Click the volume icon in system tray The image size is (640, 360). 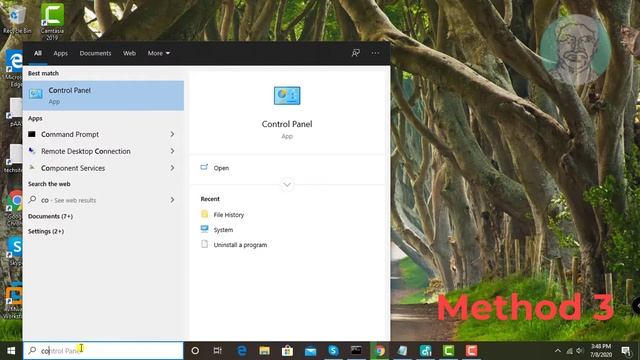click(579, 351)
